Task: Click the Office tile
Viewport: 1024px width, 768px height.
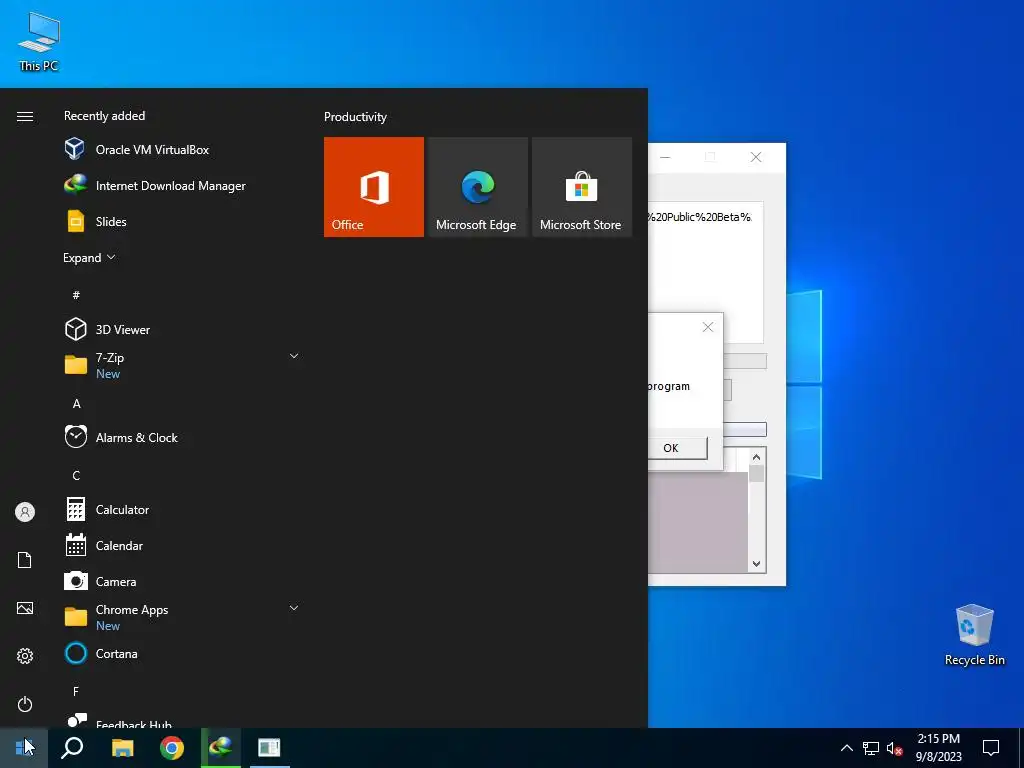Action: pyautogui.click(x=374, y=187)
